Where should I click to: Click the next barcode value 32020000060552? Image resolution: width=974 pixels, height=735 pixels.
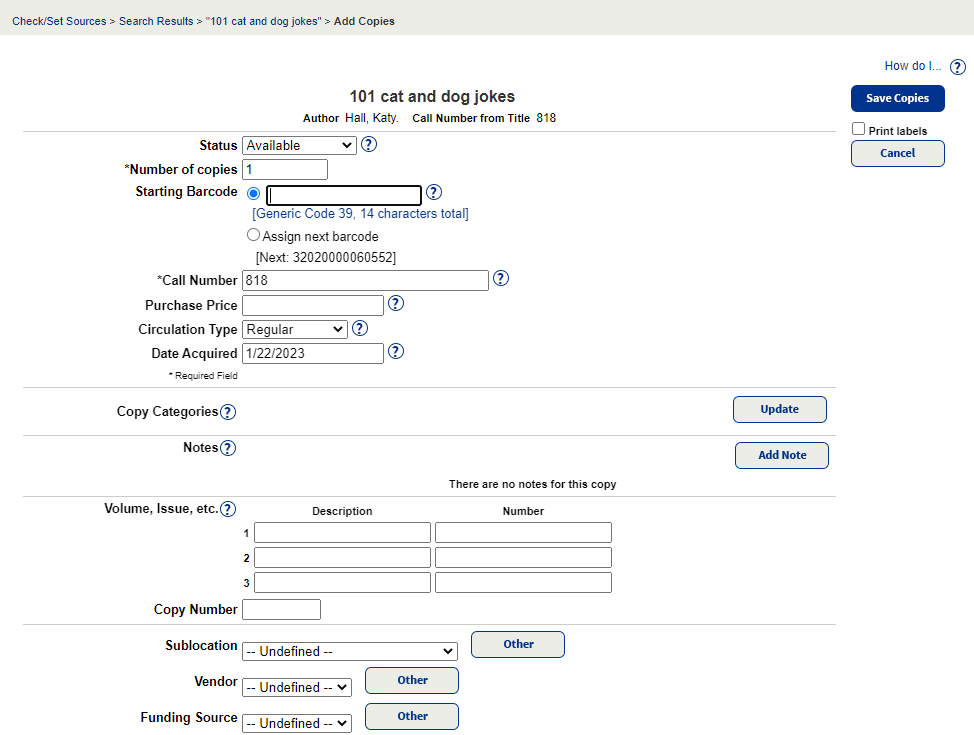point(342,257)
